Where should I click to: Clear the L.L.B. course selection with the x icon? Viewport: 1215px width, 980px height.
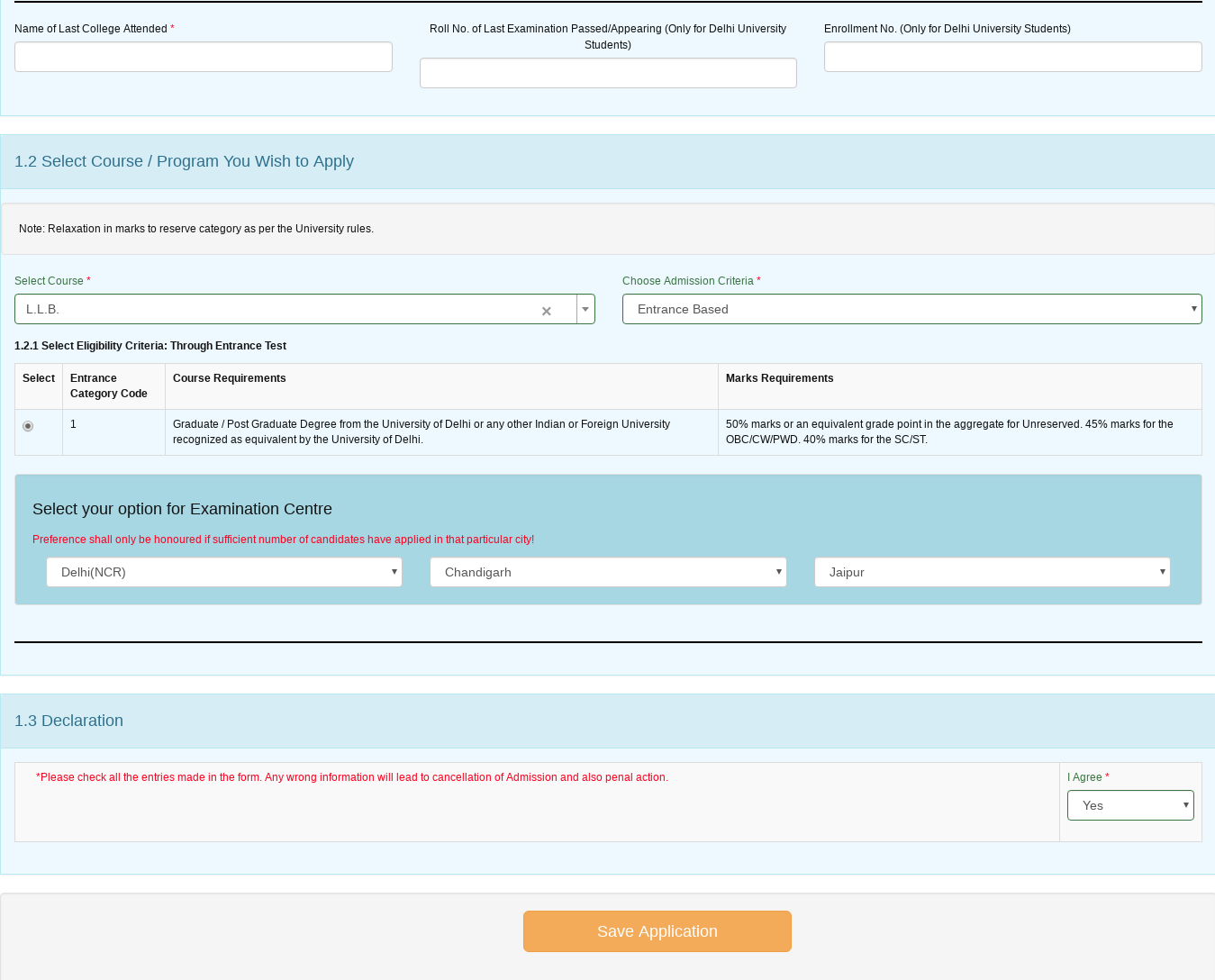click(546, 311)
